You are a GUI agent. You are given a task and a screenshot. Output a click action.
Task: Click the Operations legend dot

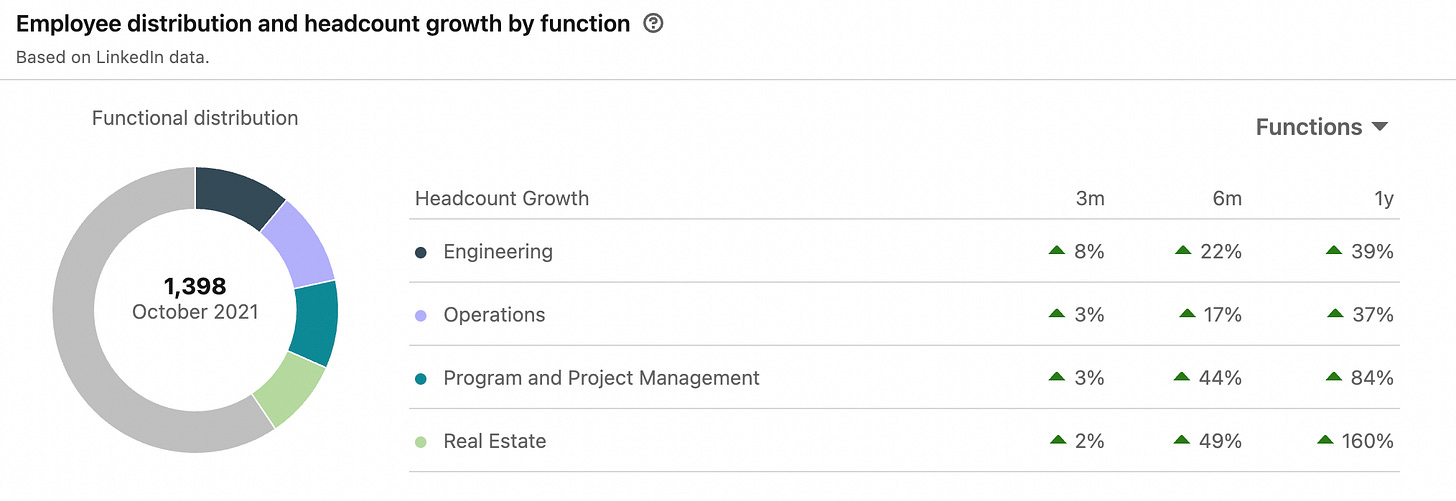point(421,315)
